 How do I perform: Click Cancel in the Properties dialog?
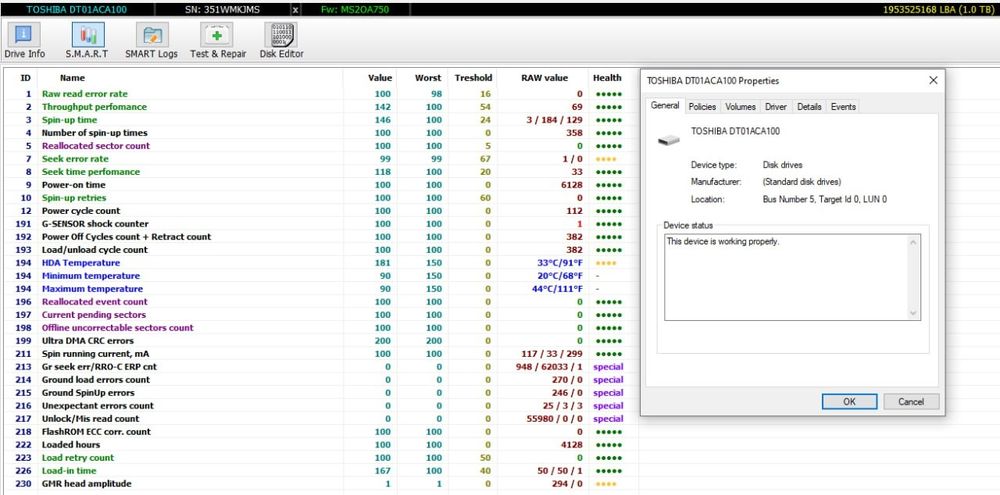[911, 402]
